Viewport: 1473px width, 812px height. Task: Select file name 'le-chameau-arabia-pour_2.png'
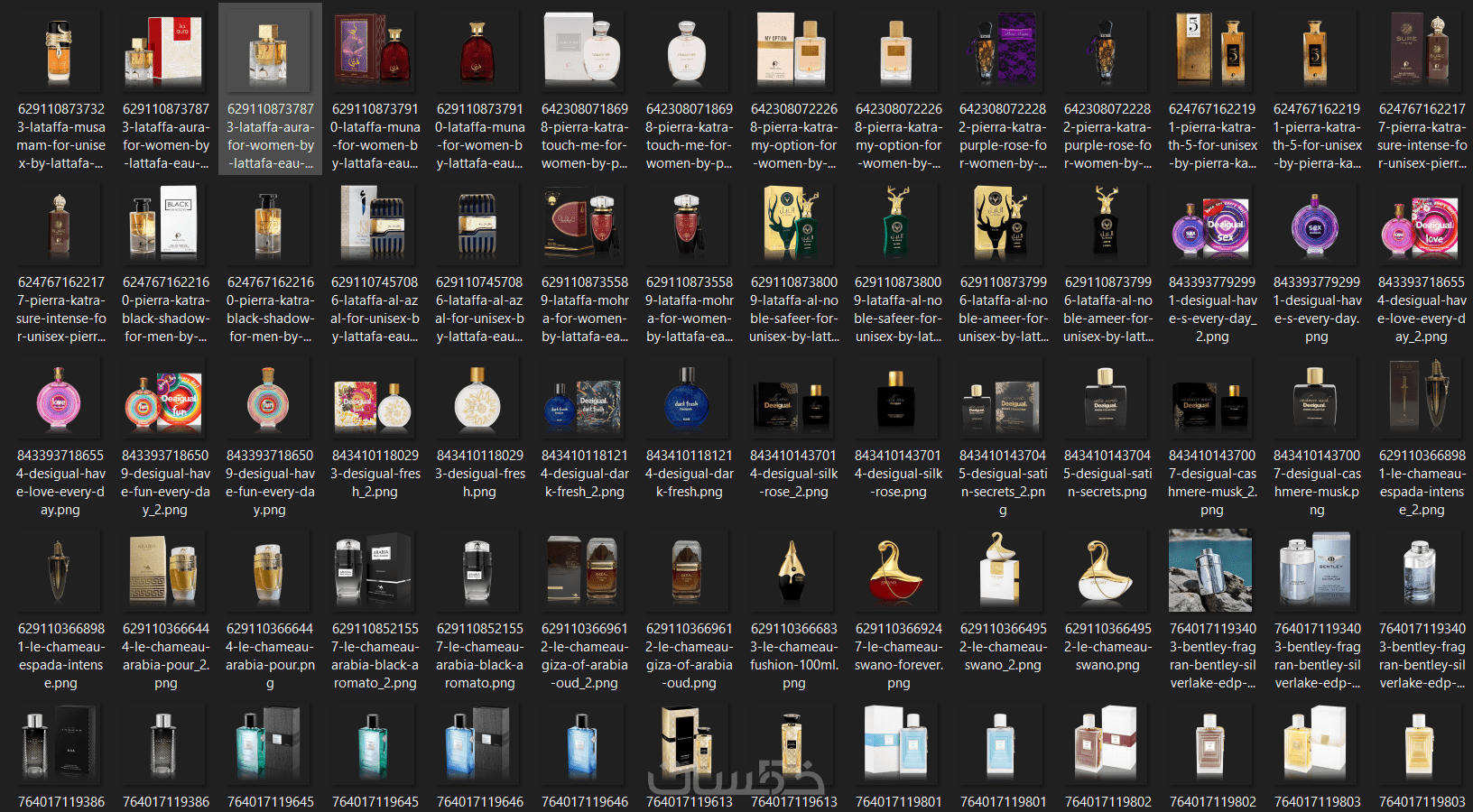165,656
